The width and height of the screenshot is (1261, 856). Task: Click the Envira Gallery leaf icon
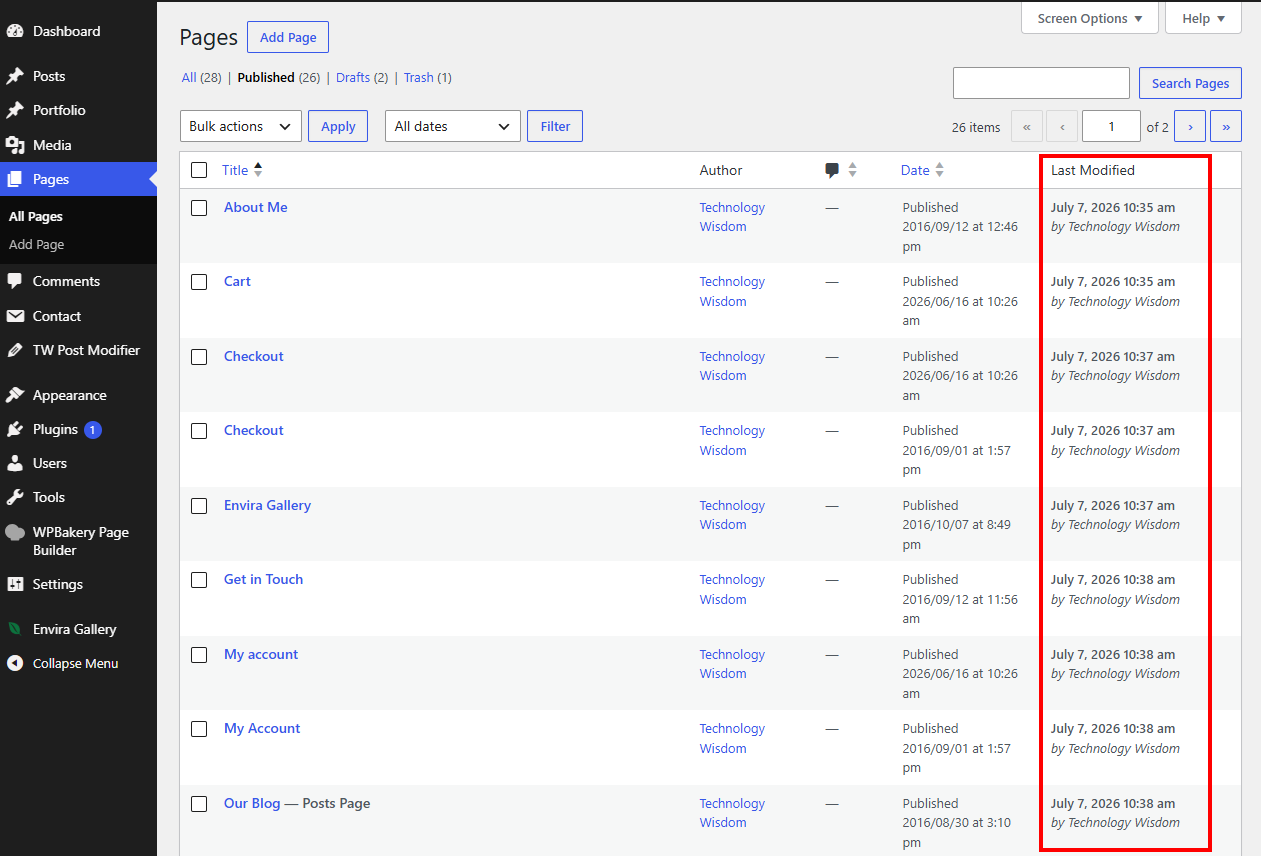point(15,629)
